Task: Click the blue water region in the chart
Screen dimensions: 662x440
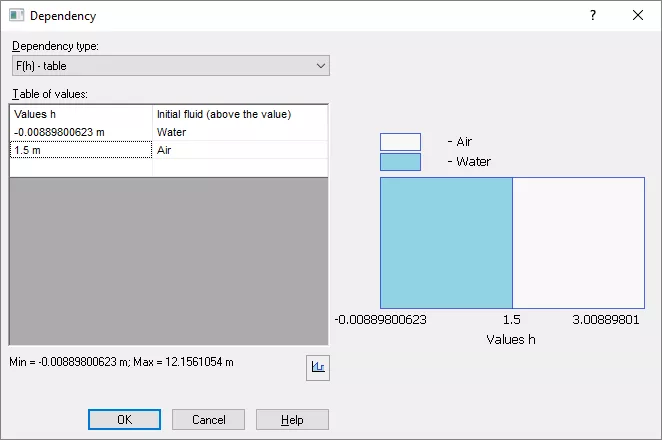Action: pos(446,243)
